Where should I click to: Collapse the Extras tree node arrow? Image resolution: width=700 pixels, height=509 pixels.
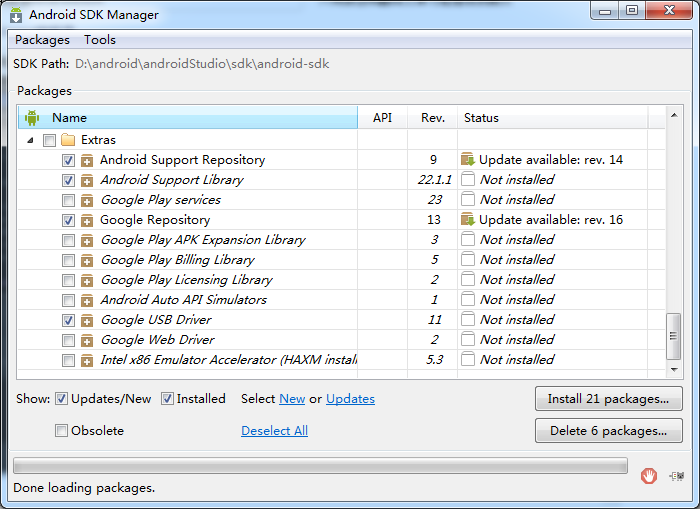[x=30, y=140]
